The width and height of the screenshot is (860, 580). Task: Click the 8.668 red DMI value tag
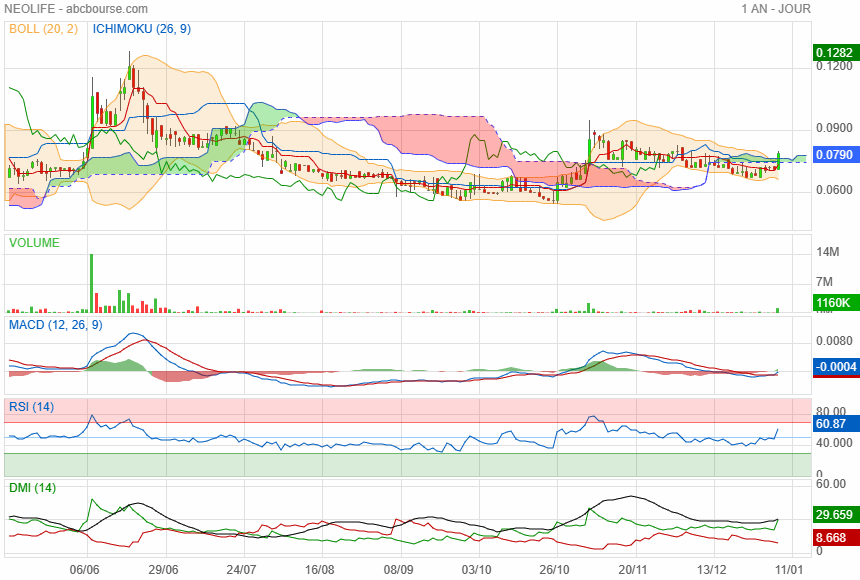(834, 538)
